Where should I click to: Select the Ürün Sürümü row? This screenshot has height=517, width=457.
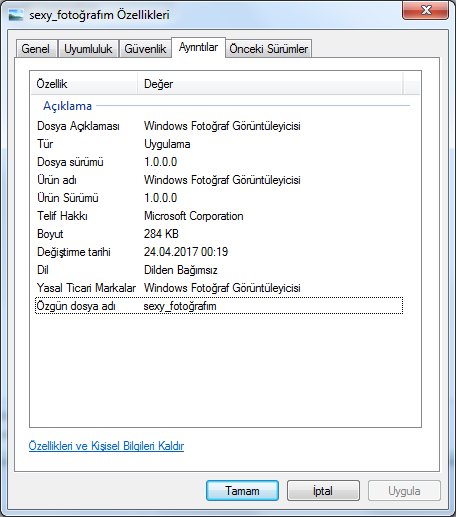[x=219, y=198]
